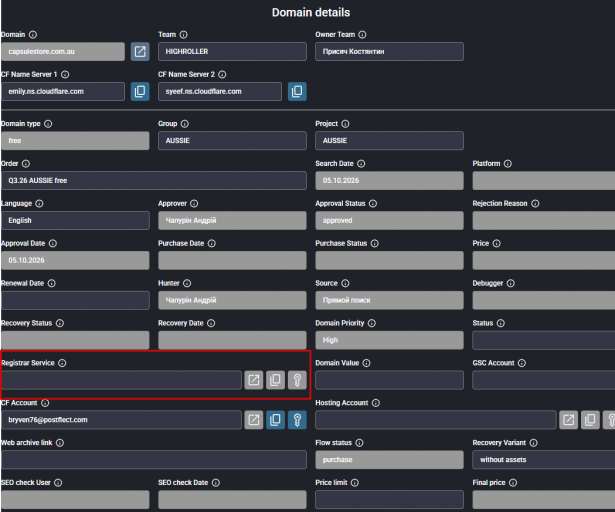Image resolution: width=615 pixels, height=512 pixels.
Task: Click info icon next to Domain type
Action: [48, 124]
